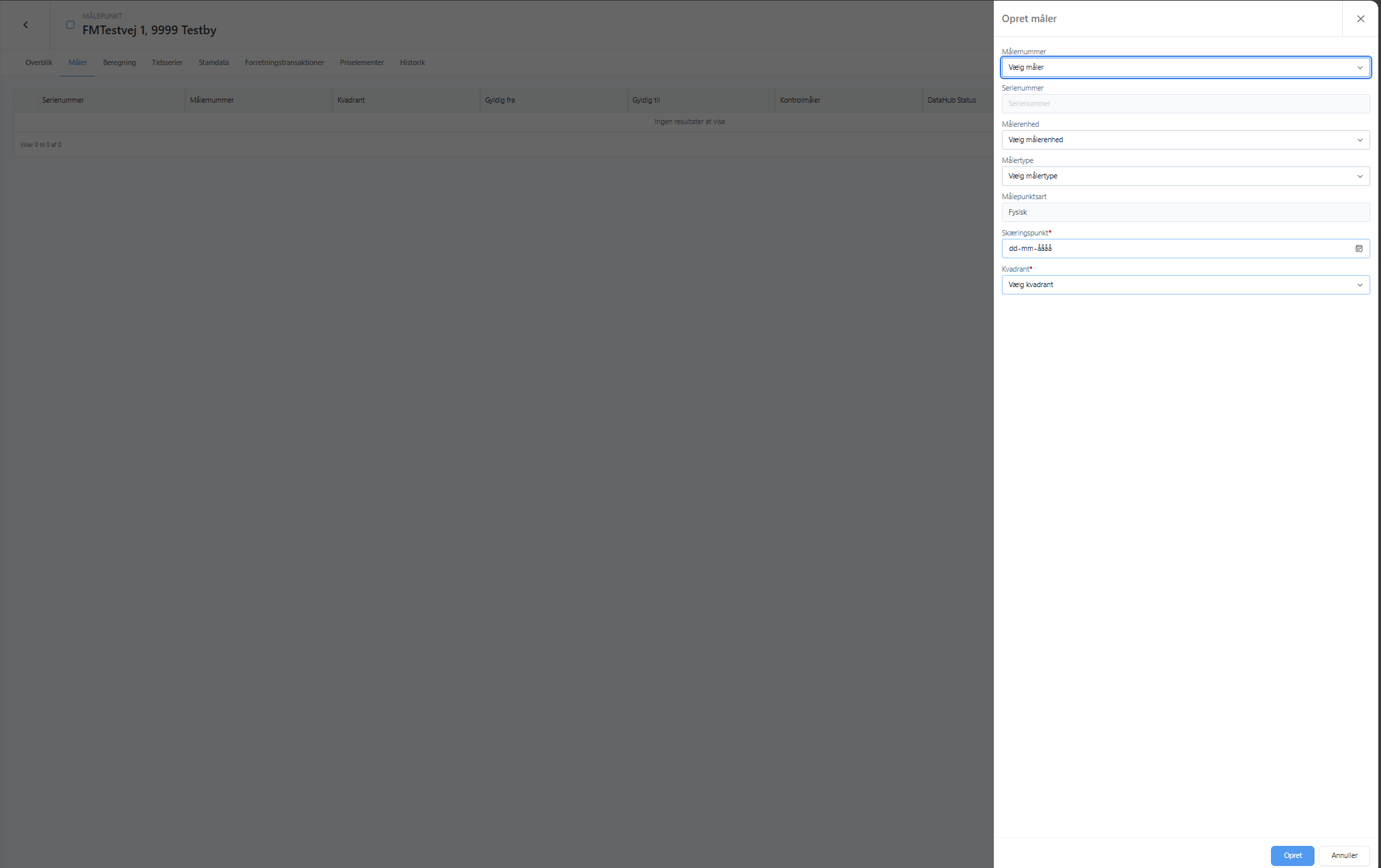The height and width of the screenshot is (868, 1381).
Task: Click the 'Ingen resultater at vise' message
Action: (690, 121)
